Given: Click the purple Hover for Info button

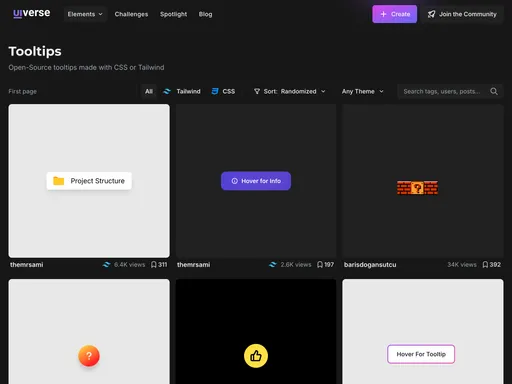Looking at the screenshot, I should pyautogui.click(x=256, y=181).
